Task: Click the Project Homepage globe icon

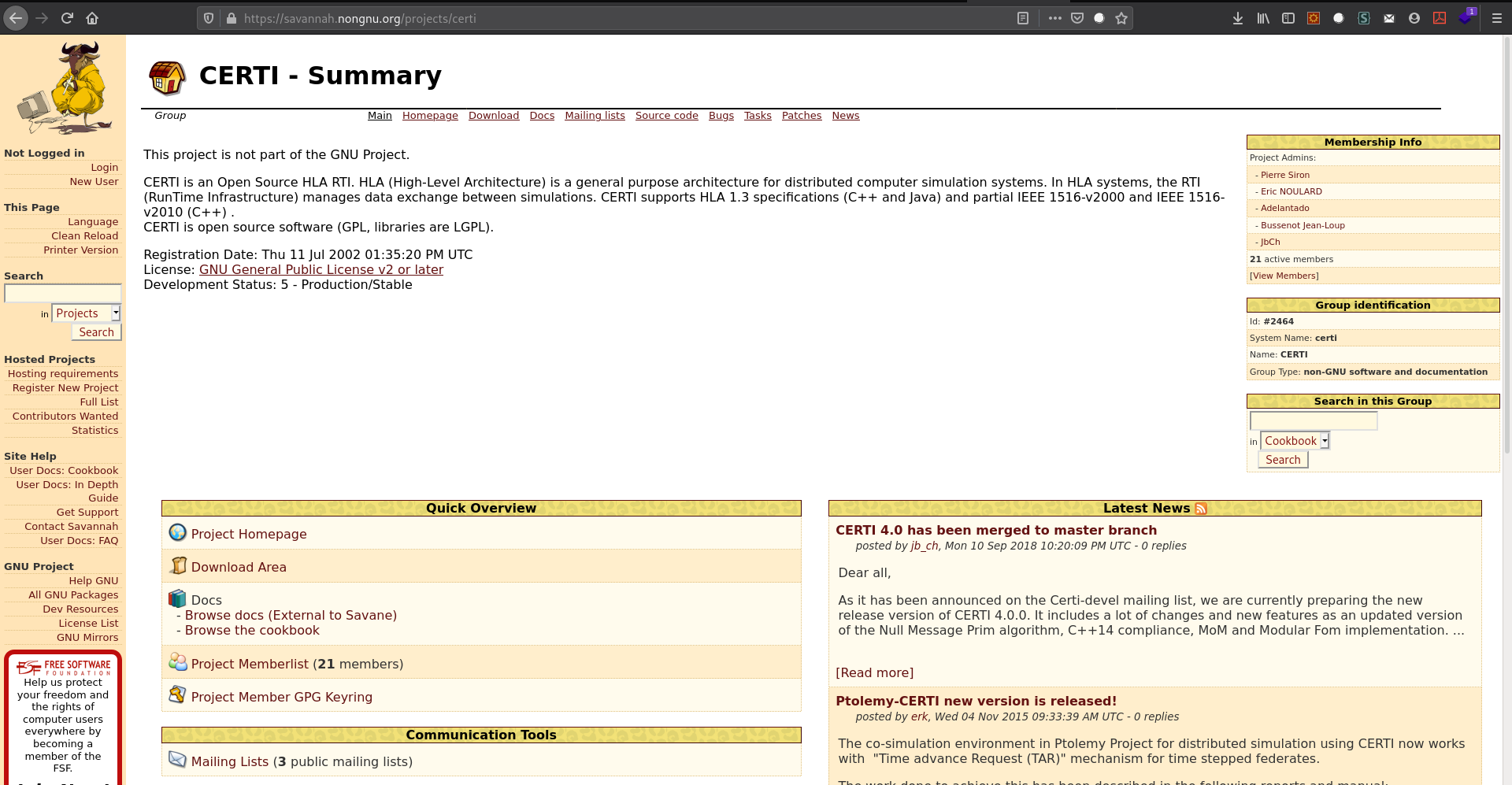Action: pyautogui.click(x=178, y=533)
